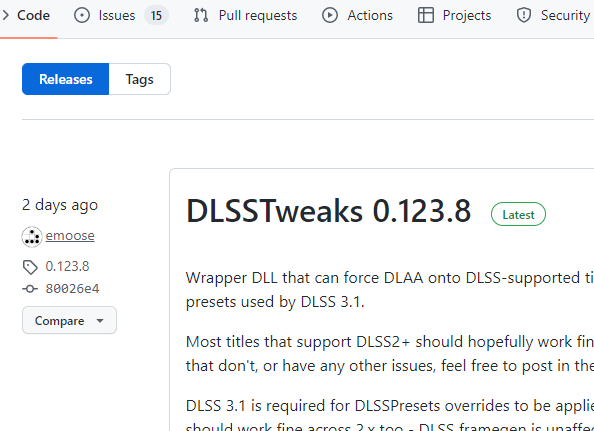Screen dimensions: 594x431
Task: Open commit 80026e4 link
Action: point(72,289)
